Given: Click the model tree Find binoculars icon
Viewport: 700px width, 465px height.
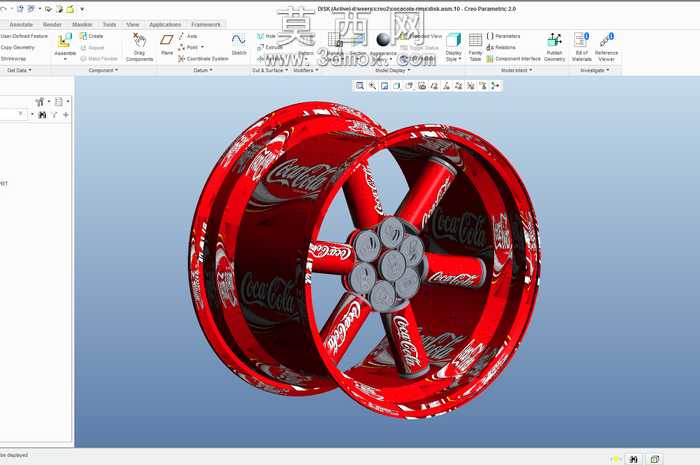Looking at the screenshot, I should pos(42,115).
